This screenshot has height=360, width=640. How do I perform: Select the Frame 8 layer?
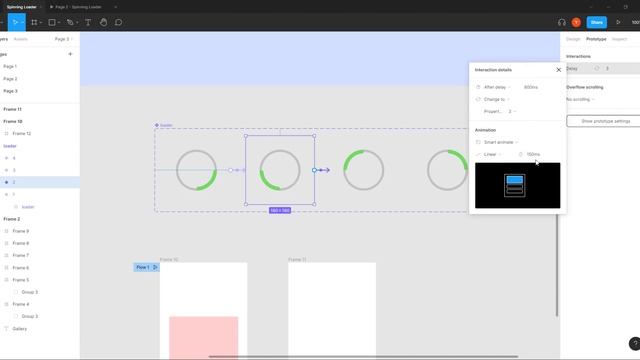(20, 243)
